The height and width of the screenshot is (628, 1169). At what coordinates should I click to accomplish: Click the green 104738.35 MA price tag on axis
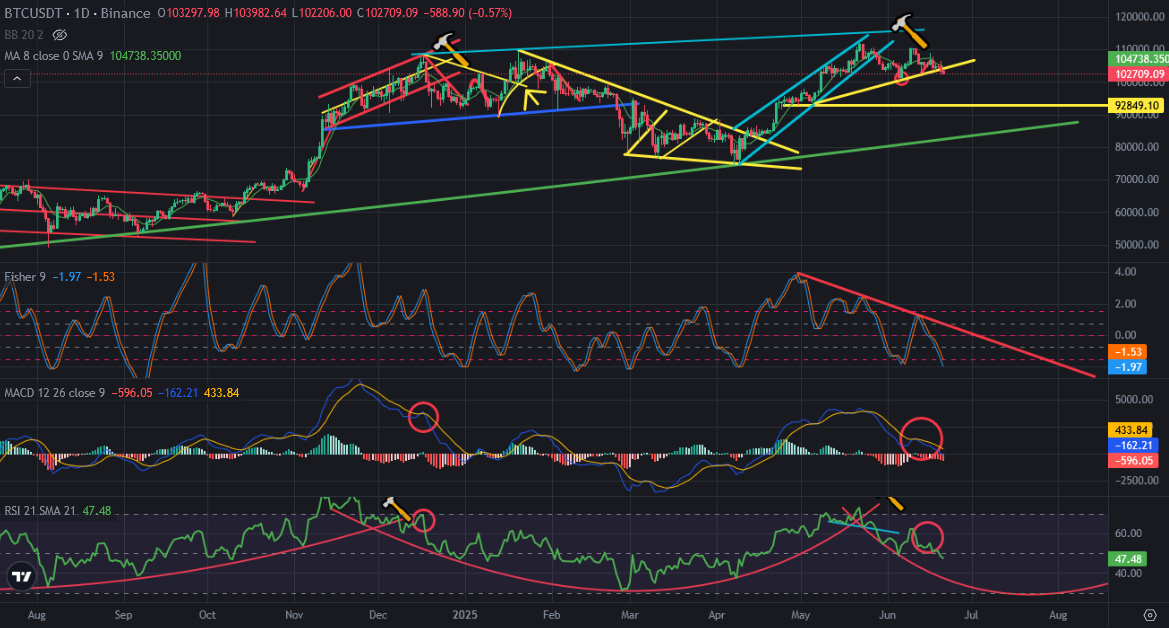[x=1140, y=59]
